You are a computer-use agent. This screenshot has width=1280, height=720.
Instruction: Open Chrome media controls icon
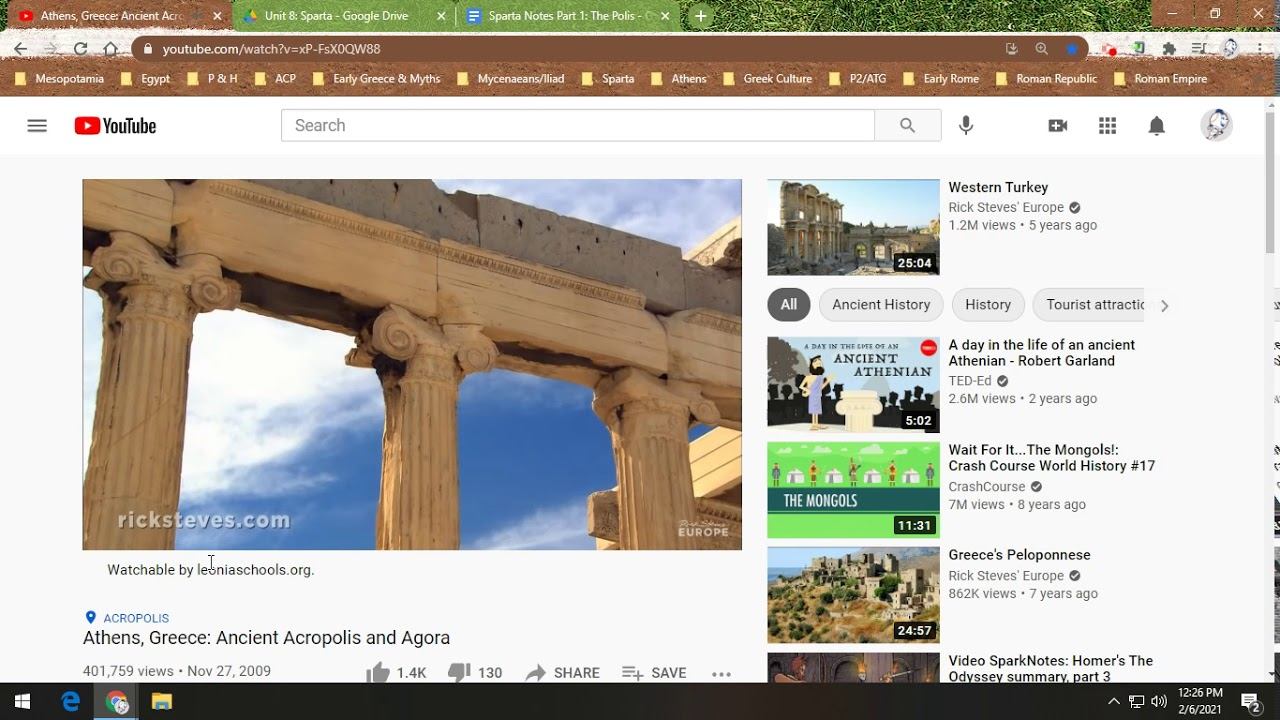(x=1199, y=48)
